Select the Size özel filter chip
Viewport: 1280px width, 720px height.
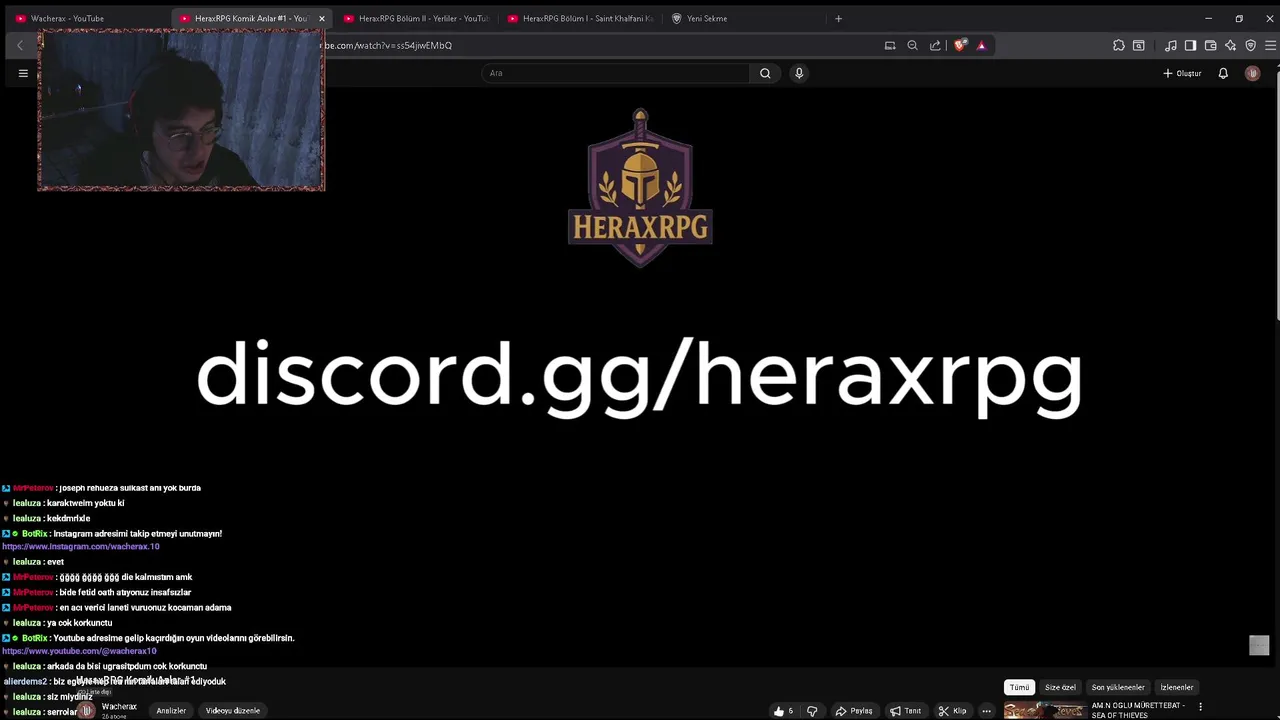click(1060, 687)
